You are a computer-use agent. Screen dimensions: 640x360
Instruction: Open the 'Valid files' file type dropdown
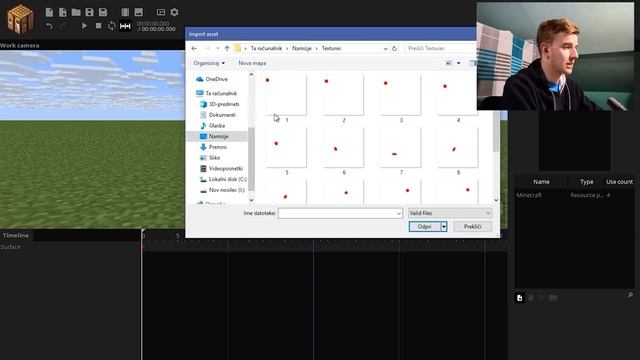[450, 213]
